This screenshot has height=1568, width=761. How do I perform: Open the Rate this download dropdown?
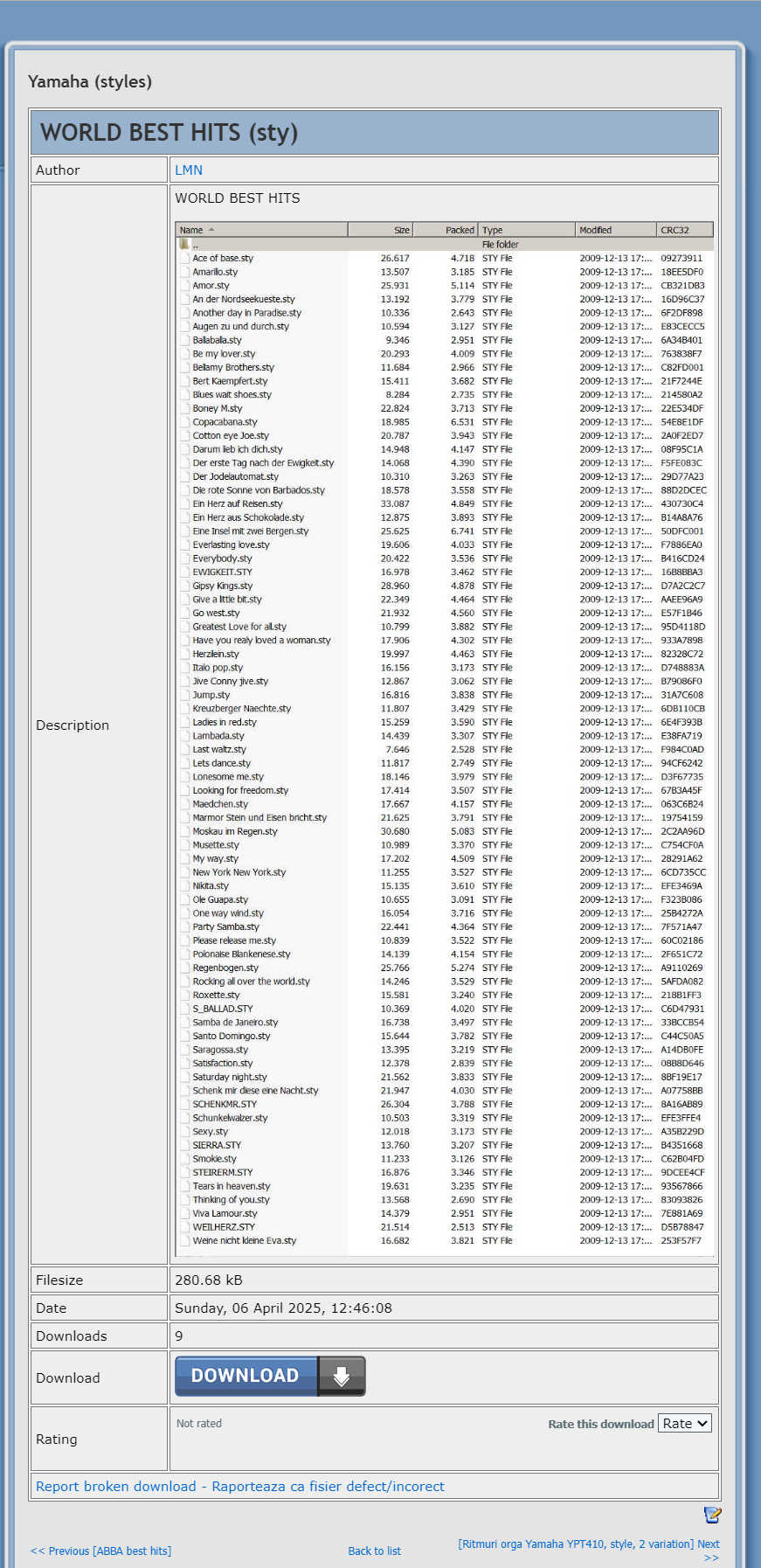click(685, 1423)
